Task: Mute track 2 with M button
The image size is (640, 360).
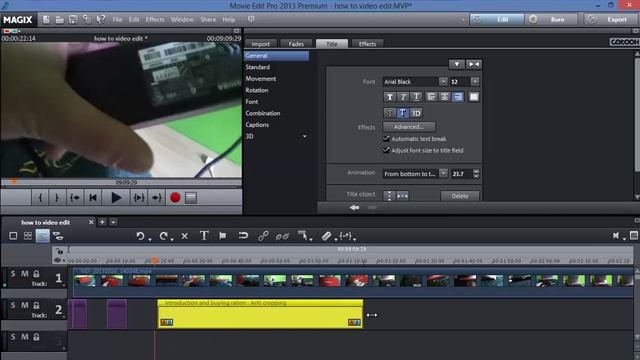Action: pos(25,305)
